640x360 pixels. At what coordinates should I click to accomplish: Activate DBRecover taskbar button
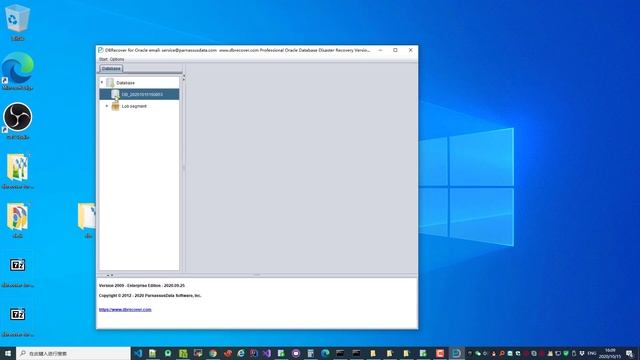[x=456, y=353]
